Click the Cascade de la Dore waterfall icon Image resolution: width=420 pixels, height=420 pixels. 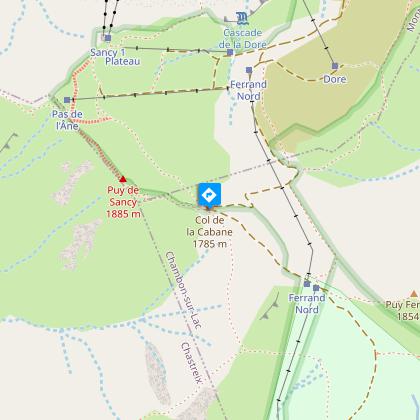pos(242,18)
